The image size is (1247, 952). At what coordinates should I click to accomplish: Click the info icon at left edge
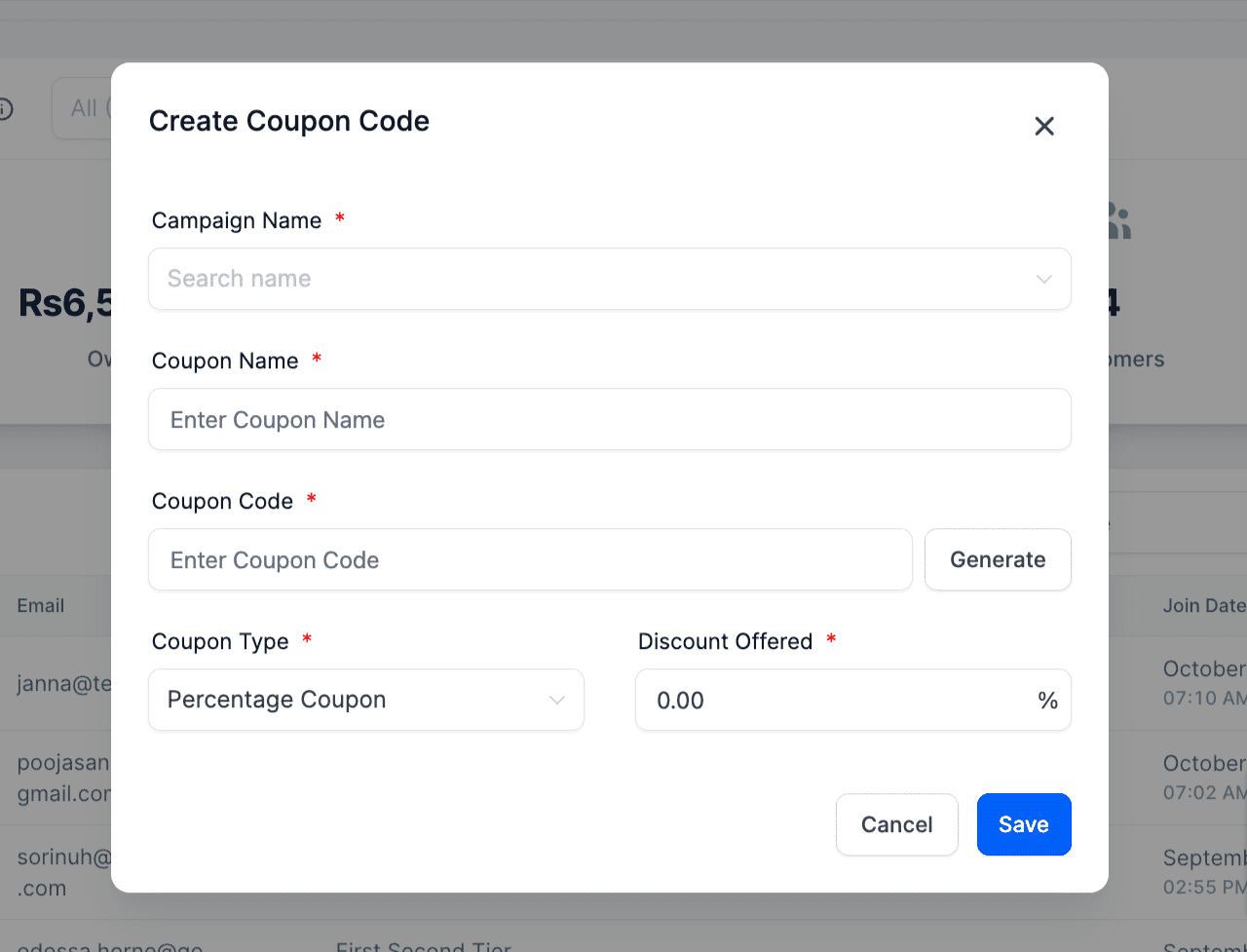(x=5, y=108)
